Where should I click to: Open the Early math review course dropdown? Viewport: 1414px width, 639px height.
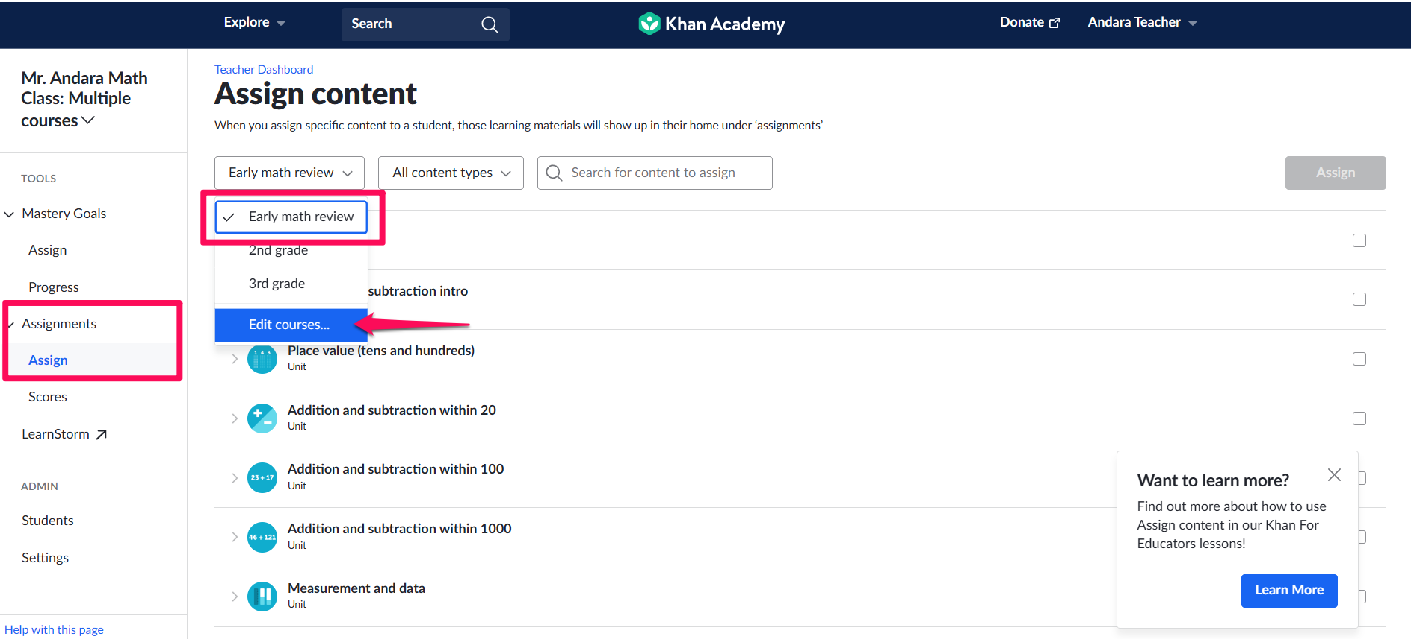point(289,173)
